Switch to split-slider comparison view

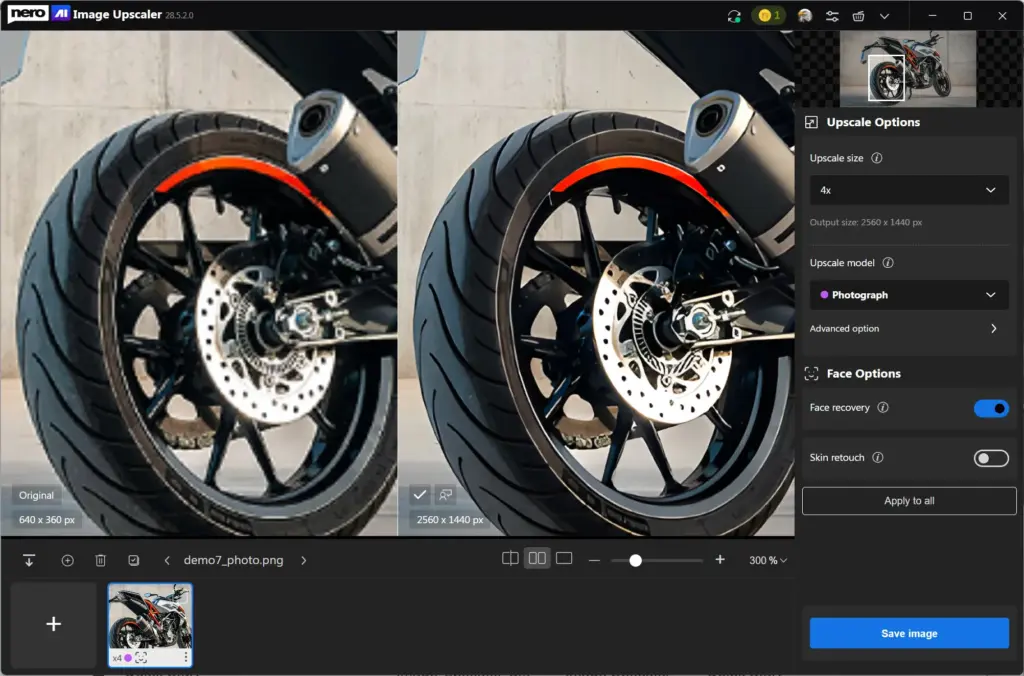[x=510, y=558]
